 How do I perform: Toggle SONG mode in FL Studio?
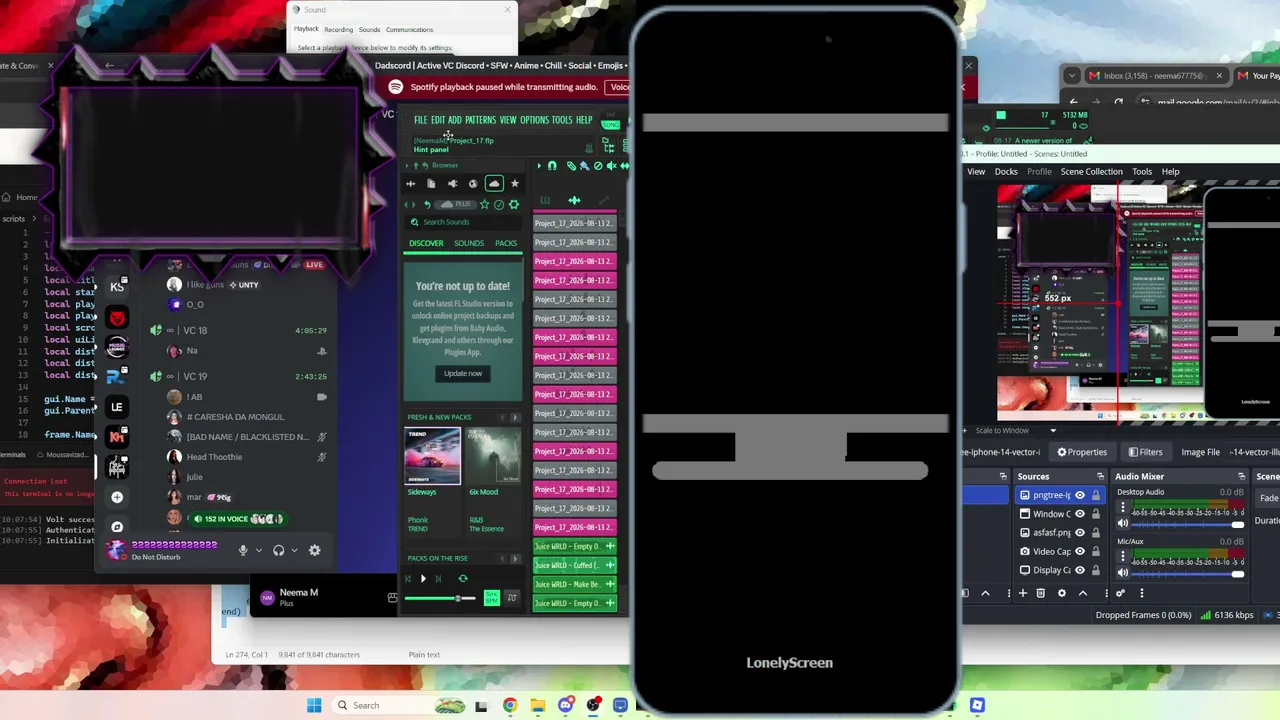tap(611, 125)
